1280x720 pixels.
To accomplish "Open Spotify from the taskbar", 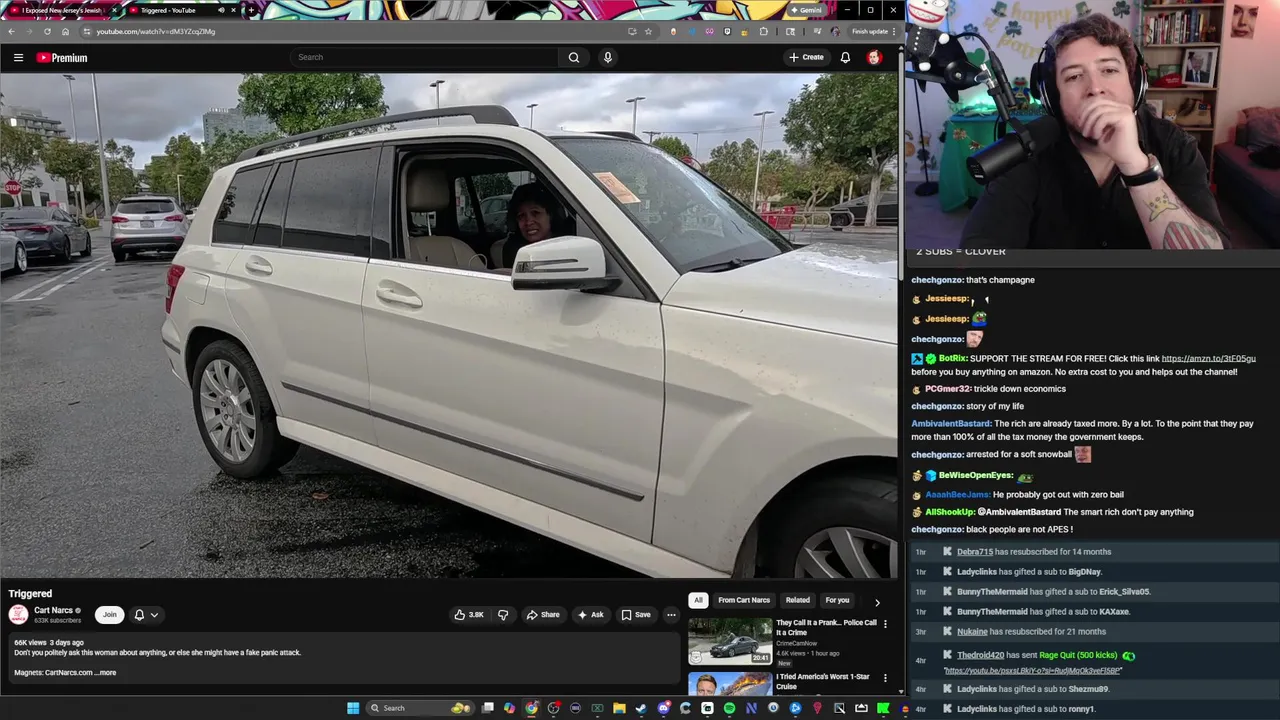I will click(x=729, y=708).
